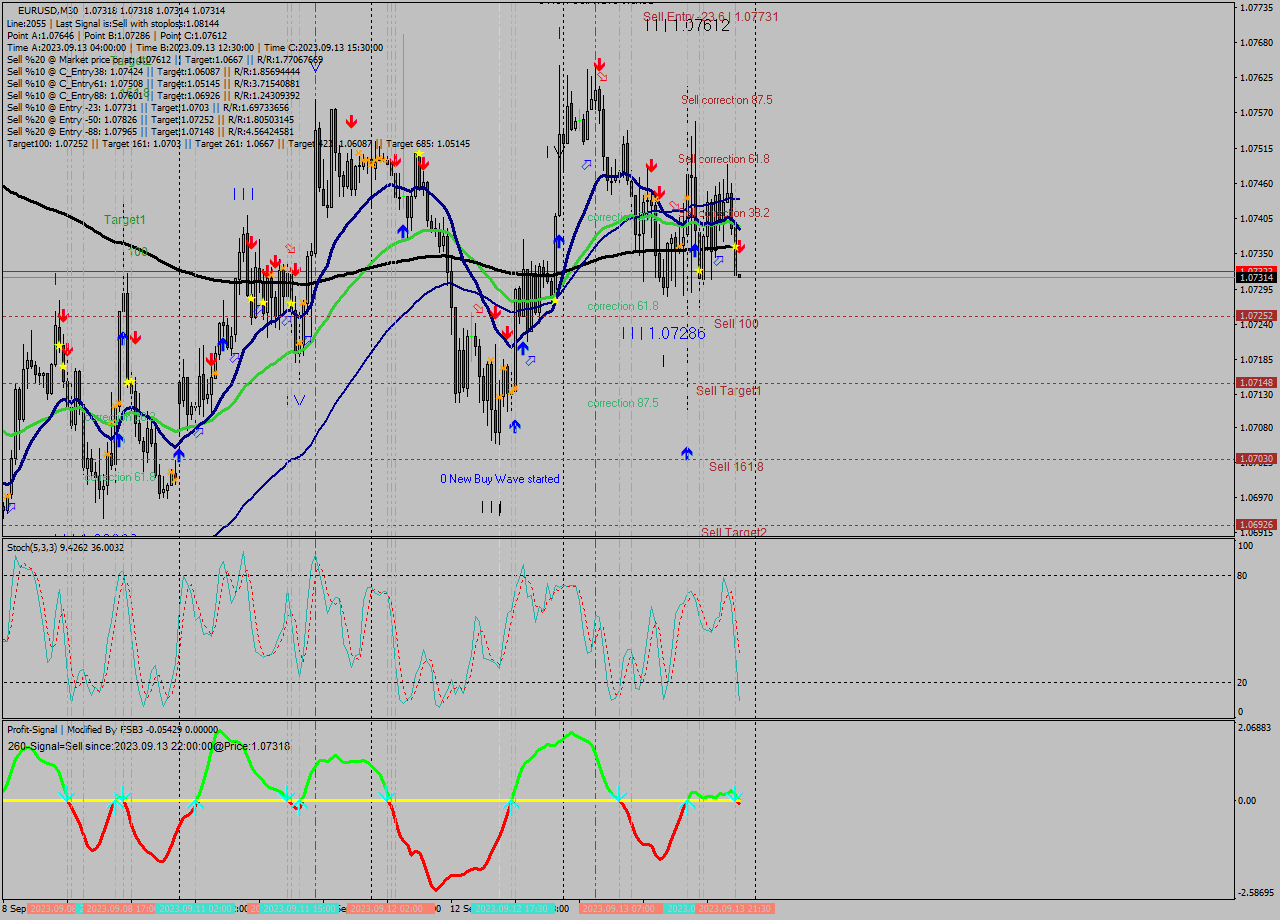Click the 1.07185 value on the price scale

pyautogui.click(x=1255, y=359)
